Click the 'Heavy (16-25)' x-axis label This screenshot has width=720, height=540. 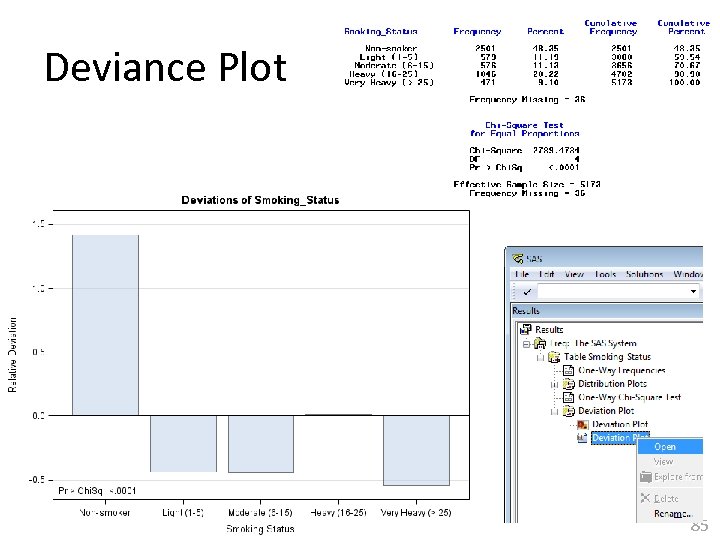pos(338,512)
